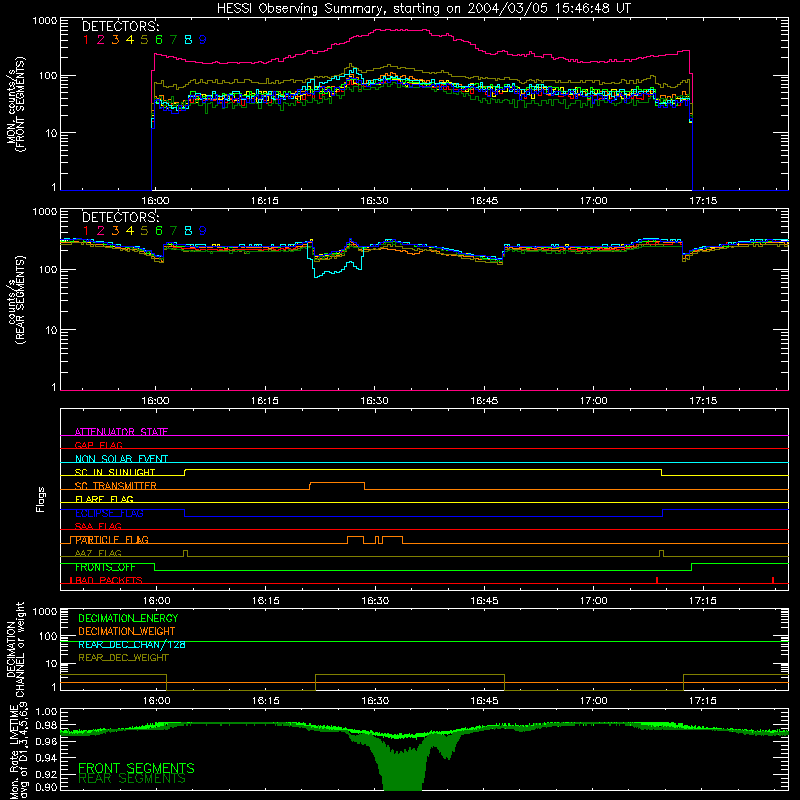Click the NON_SOLAR_EVENT flag label

121,459
